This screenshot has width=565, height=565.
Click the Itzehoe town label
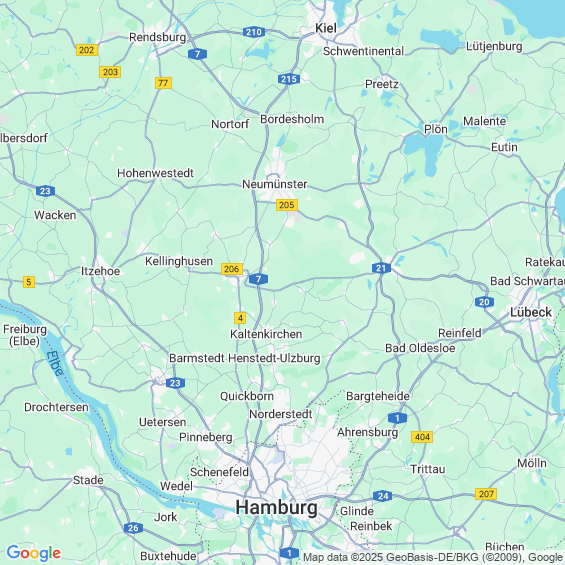tap(100, 271)
